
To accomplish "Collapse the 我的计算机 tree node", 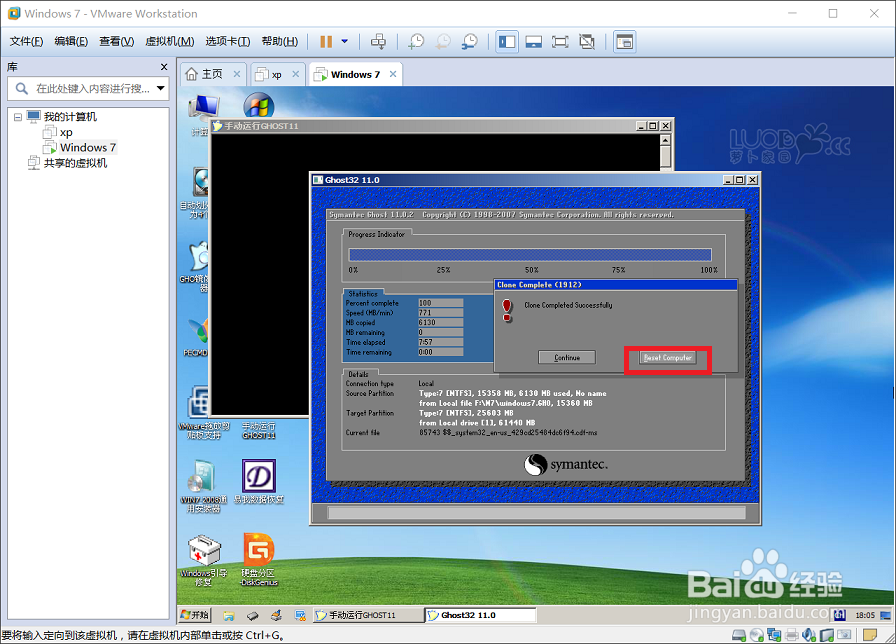I will [x=18, y=117].
